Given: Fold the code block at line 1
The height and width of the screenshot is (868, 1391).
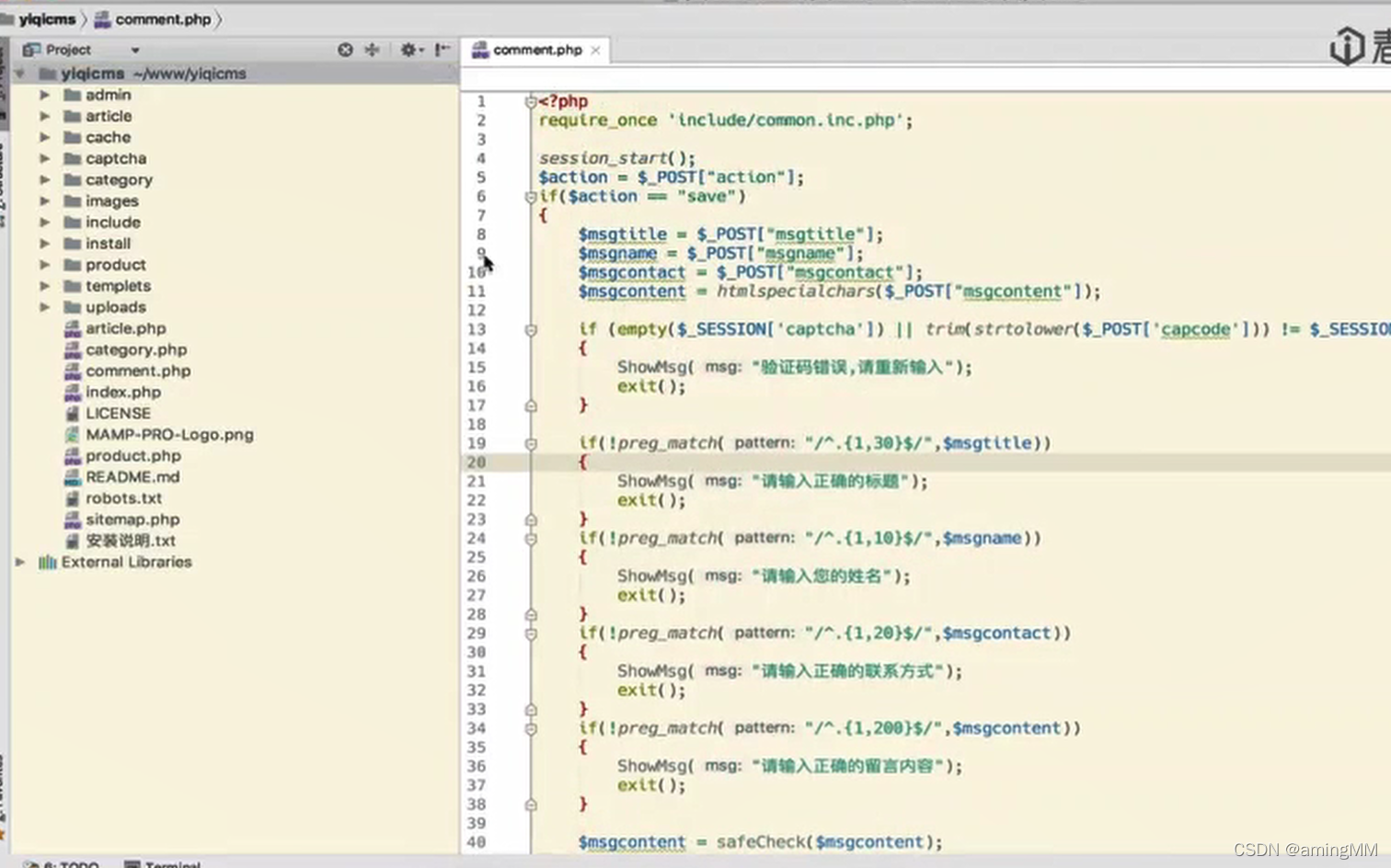Looking at the screenshot, I should click(x=531, y=101).
